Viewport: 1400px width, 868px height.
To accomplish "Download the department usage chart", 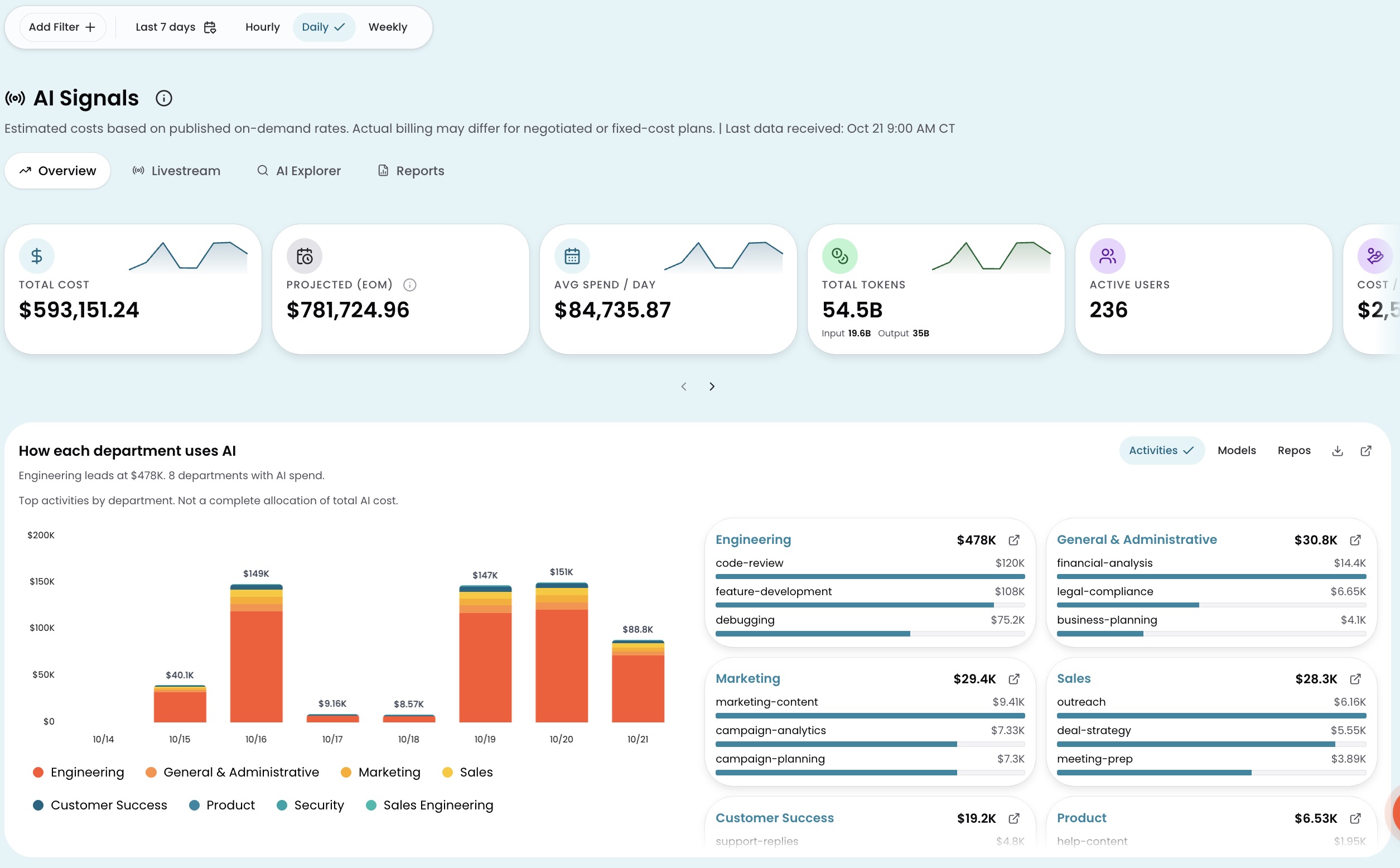I will (x=1337, y=451).
